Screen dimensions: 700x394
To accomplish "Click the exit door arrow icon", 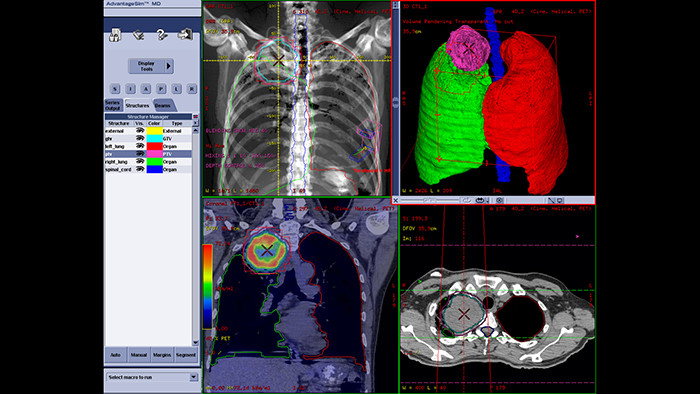I will [185, 34].
